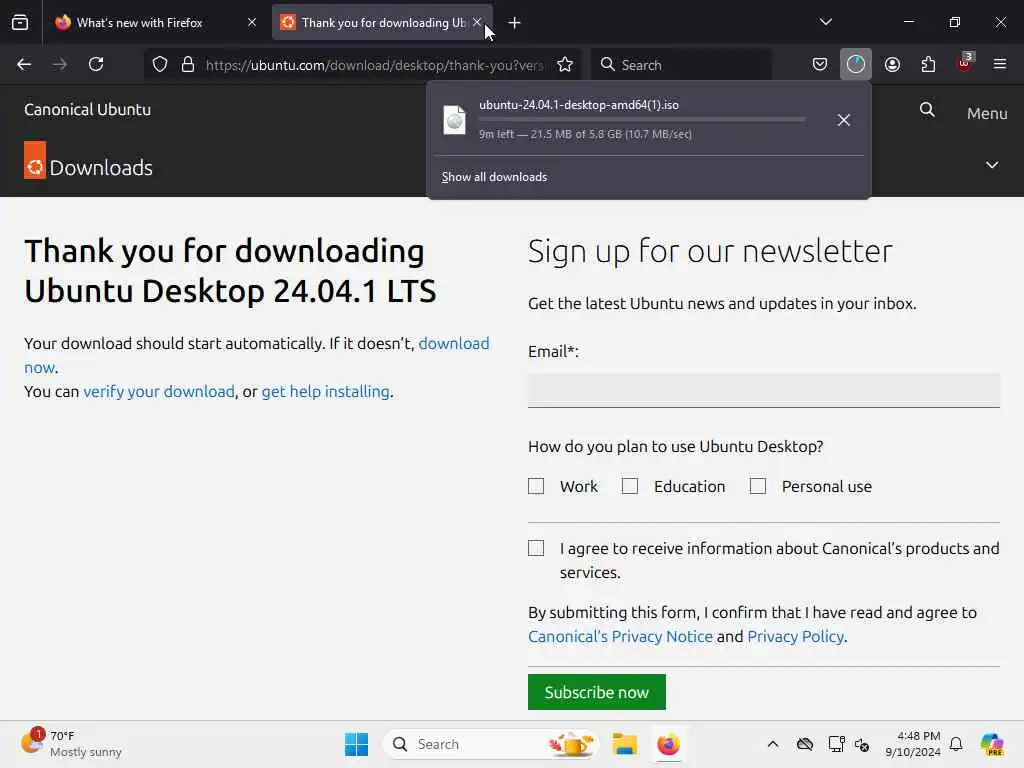Click the ISO download progress bar
Screen dimensions: 1024x768
[x=642, y=120]
